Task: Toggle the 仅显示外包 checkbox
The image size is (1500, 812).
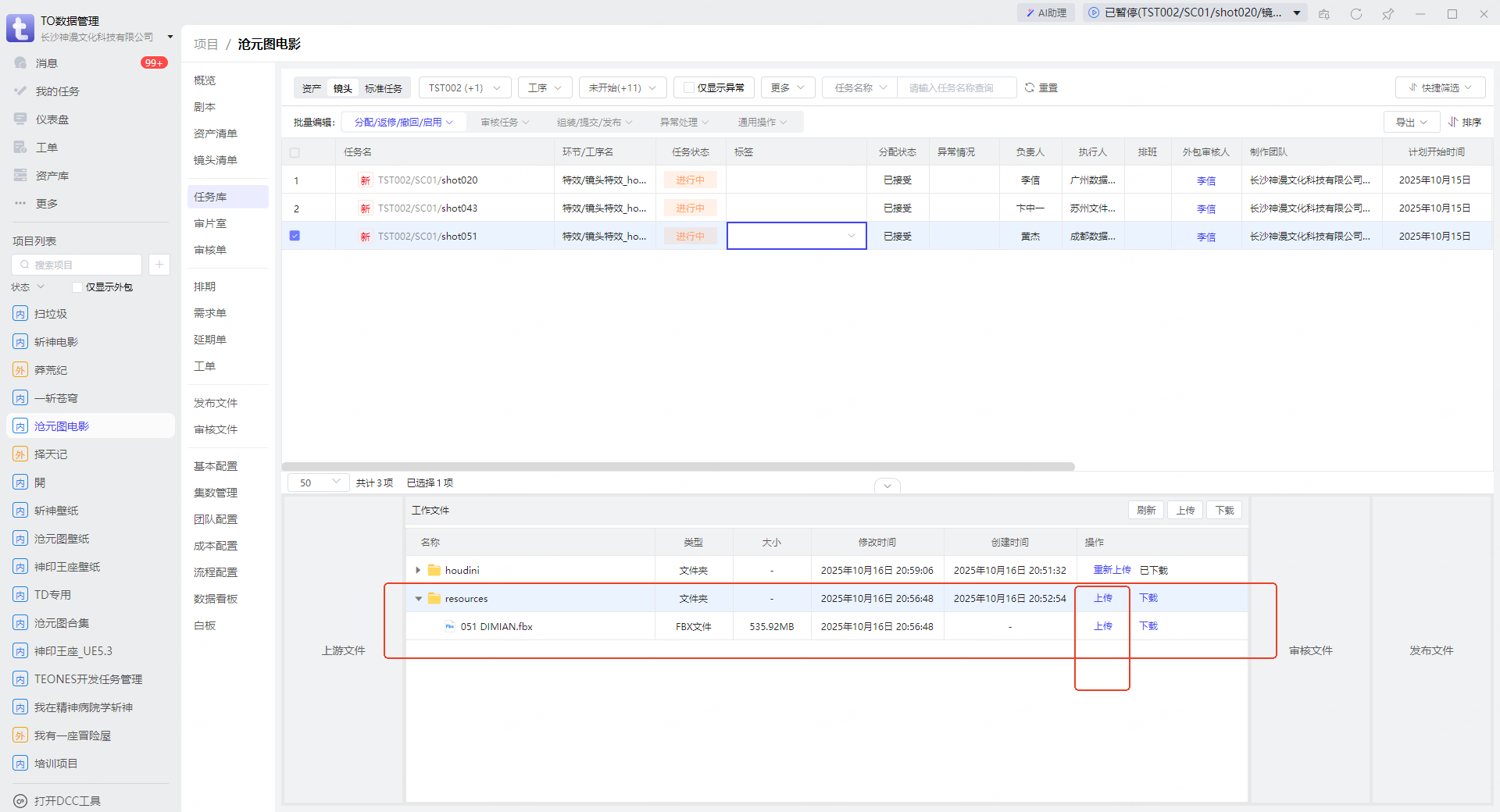Action: pos(77,287)
